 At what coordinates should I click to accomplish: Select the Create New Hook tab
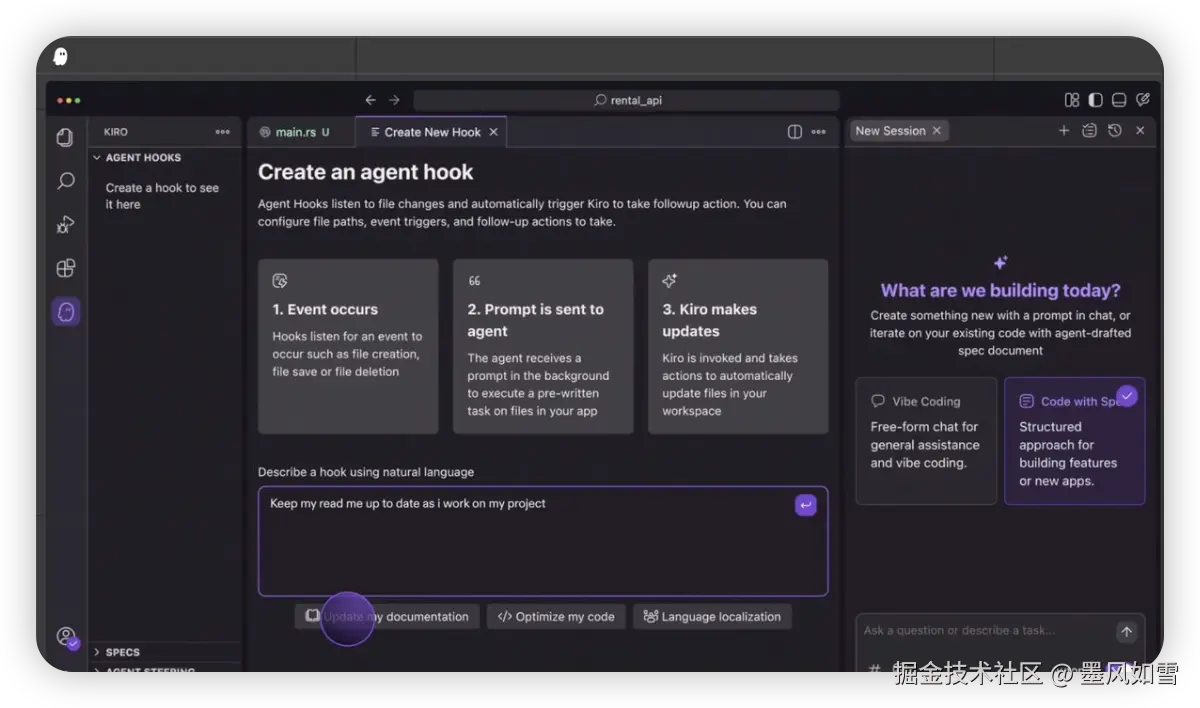[432, 132]
